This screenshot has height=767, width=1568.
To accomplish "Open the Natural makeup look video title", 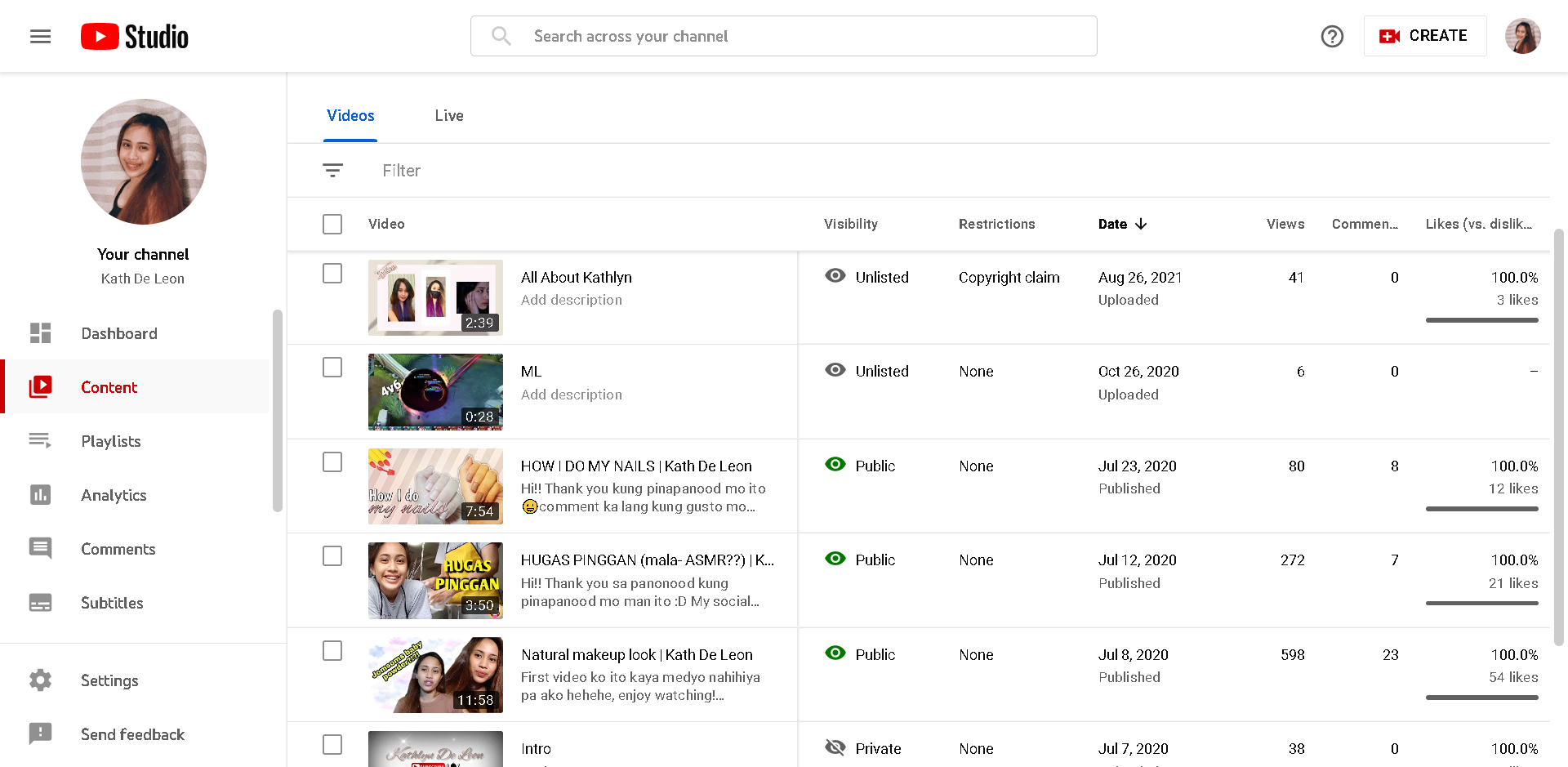I will point(637,655).
